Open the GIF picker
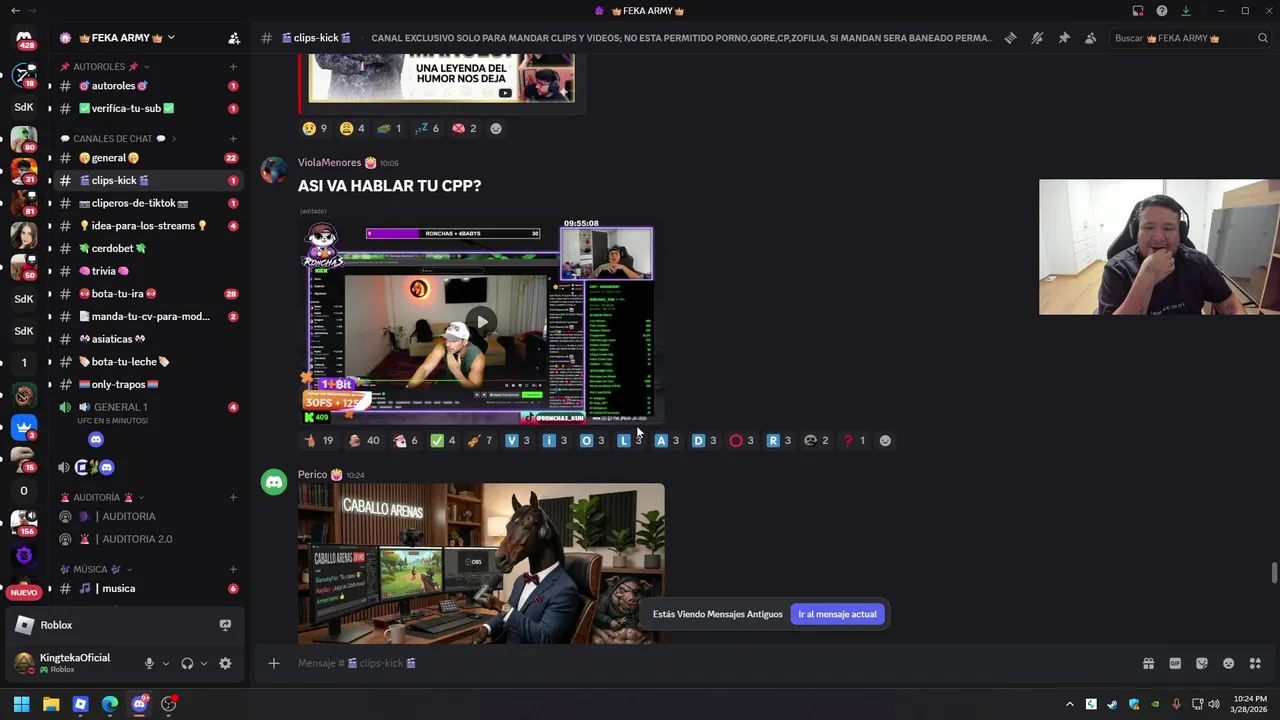This screenshot has height=720, width=1280. [x=1175, y=663]
